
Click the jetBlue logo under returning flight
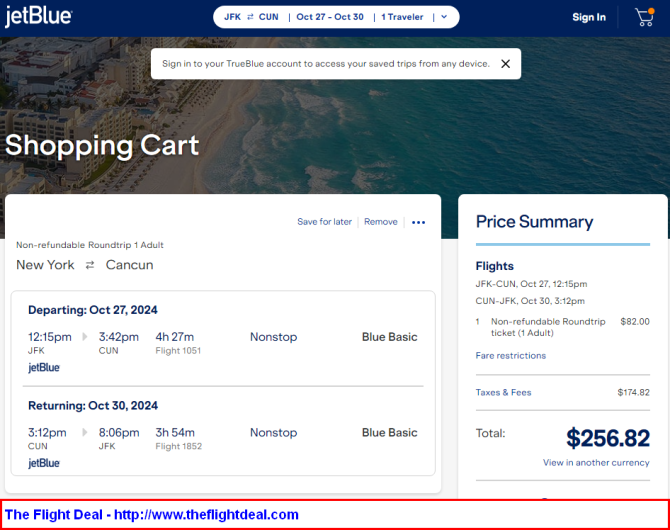click(x=44, y=463)
